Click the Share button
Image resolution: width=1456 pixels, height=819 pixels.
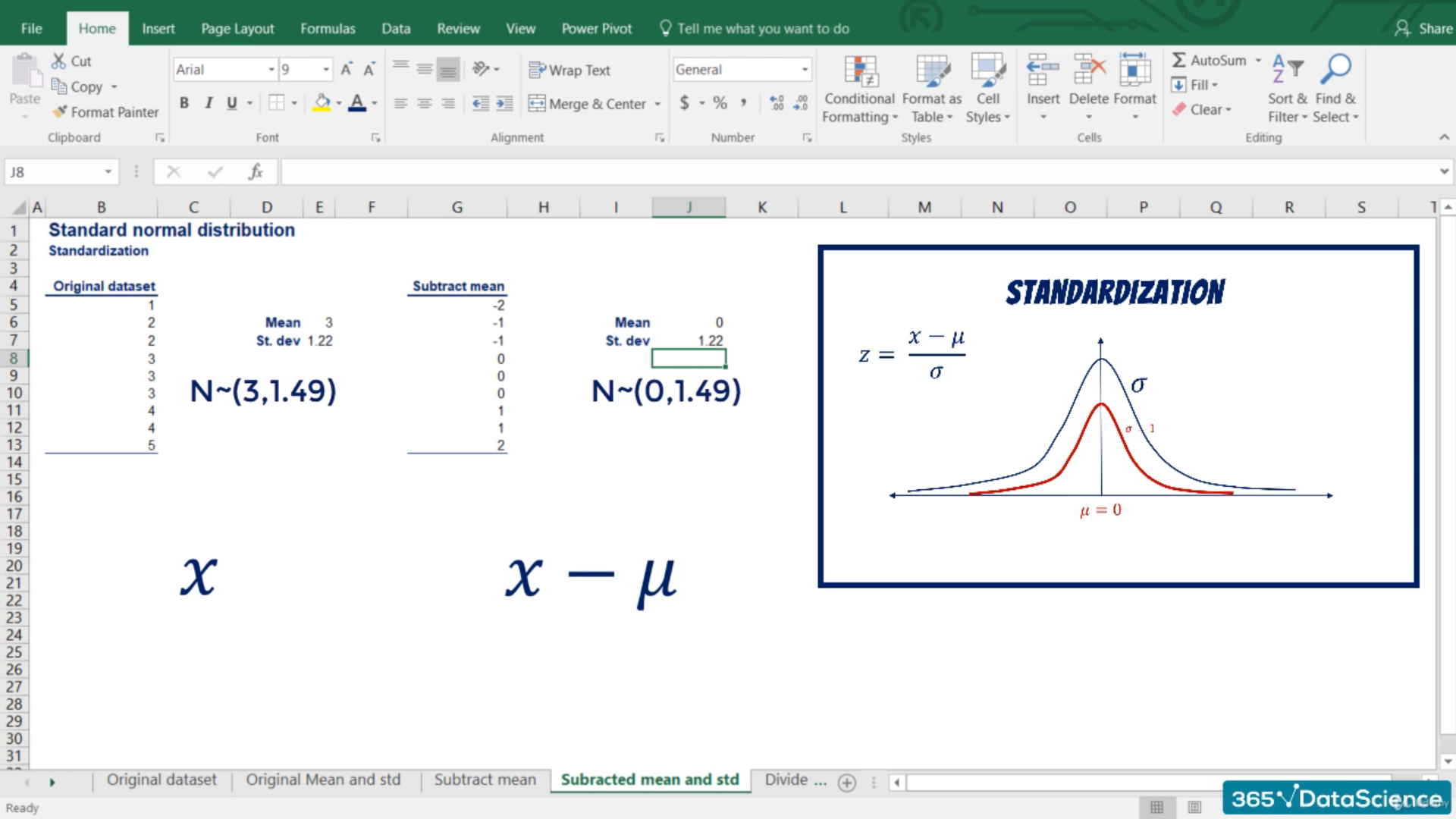(1424, 29)
